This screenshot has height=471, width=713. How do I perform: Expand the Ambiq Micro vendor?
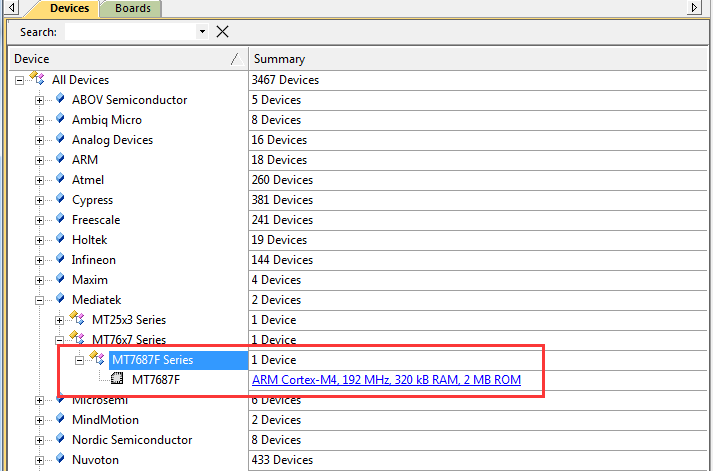pyautogui.click(x=40, y=121)
